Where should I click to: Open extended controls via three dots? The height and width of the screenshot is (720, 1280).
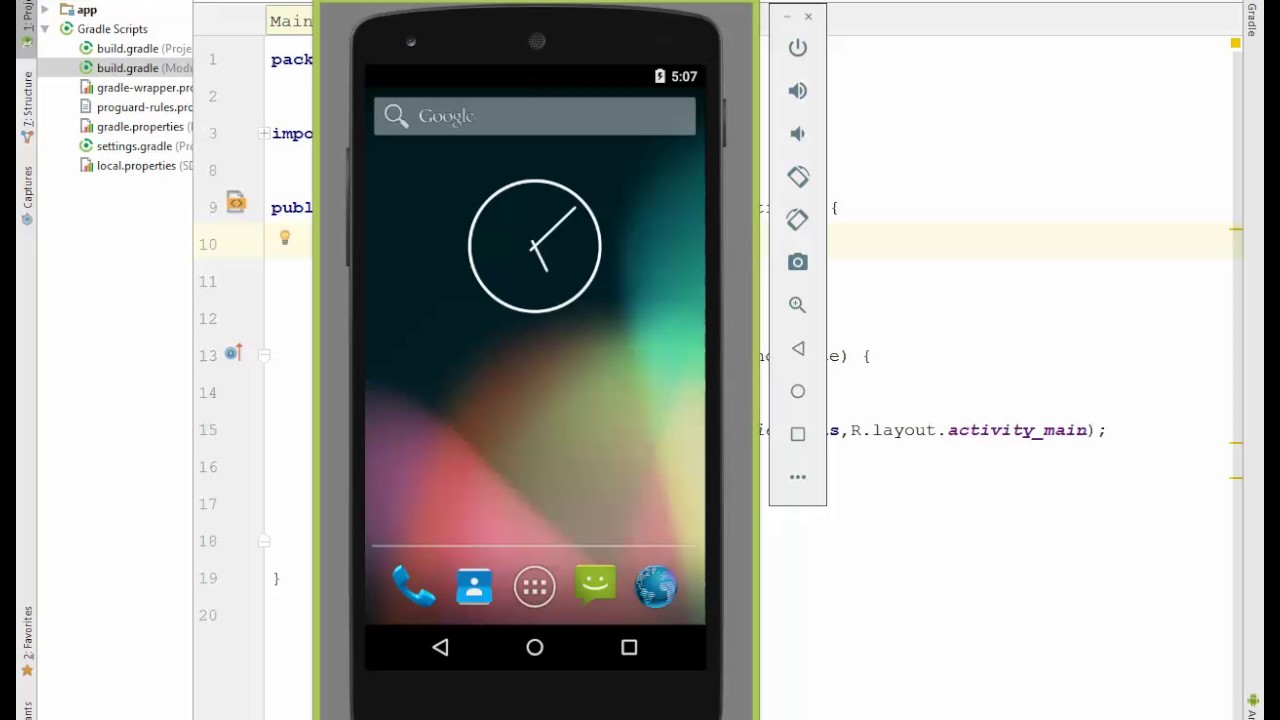797,477
